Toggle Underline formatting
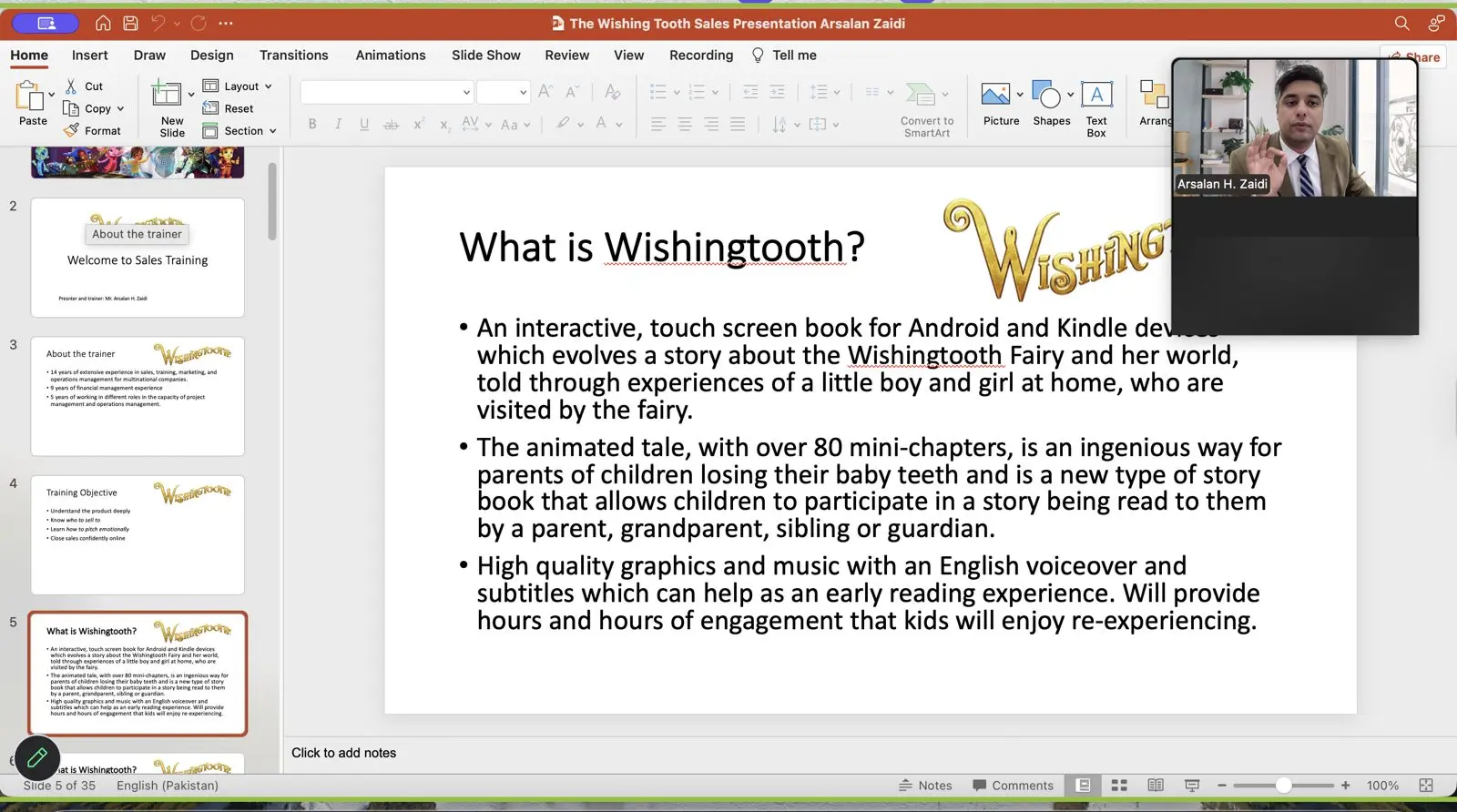This screenshot has width=1457, height=812. point(364,124)
